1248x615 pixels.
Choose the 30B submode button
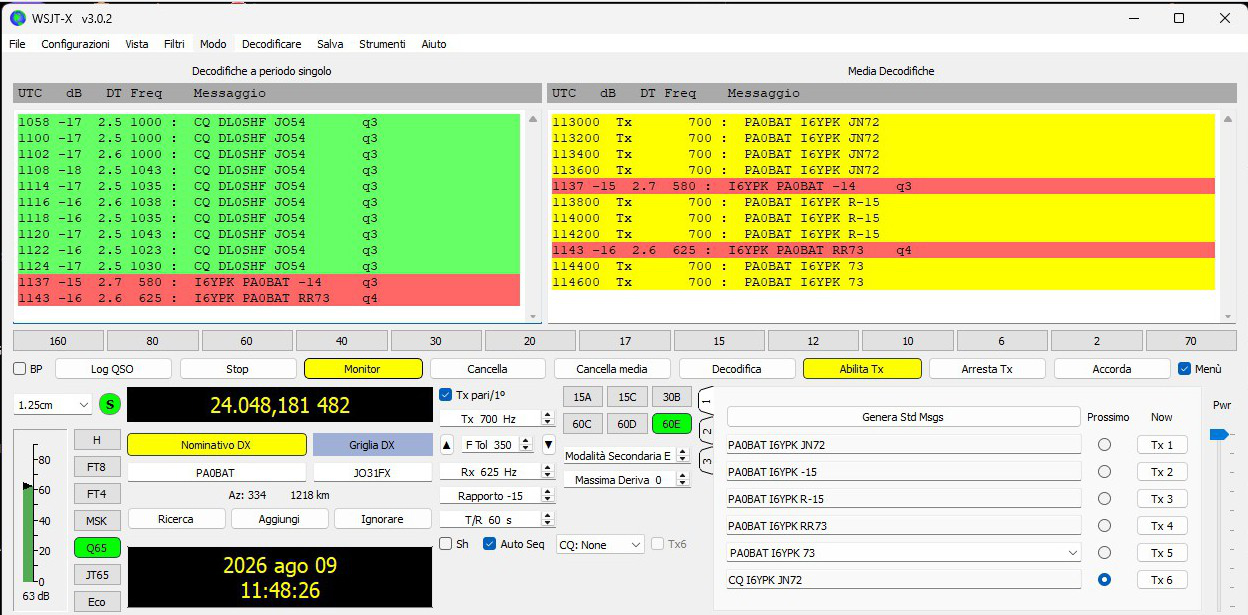[672, 396]
